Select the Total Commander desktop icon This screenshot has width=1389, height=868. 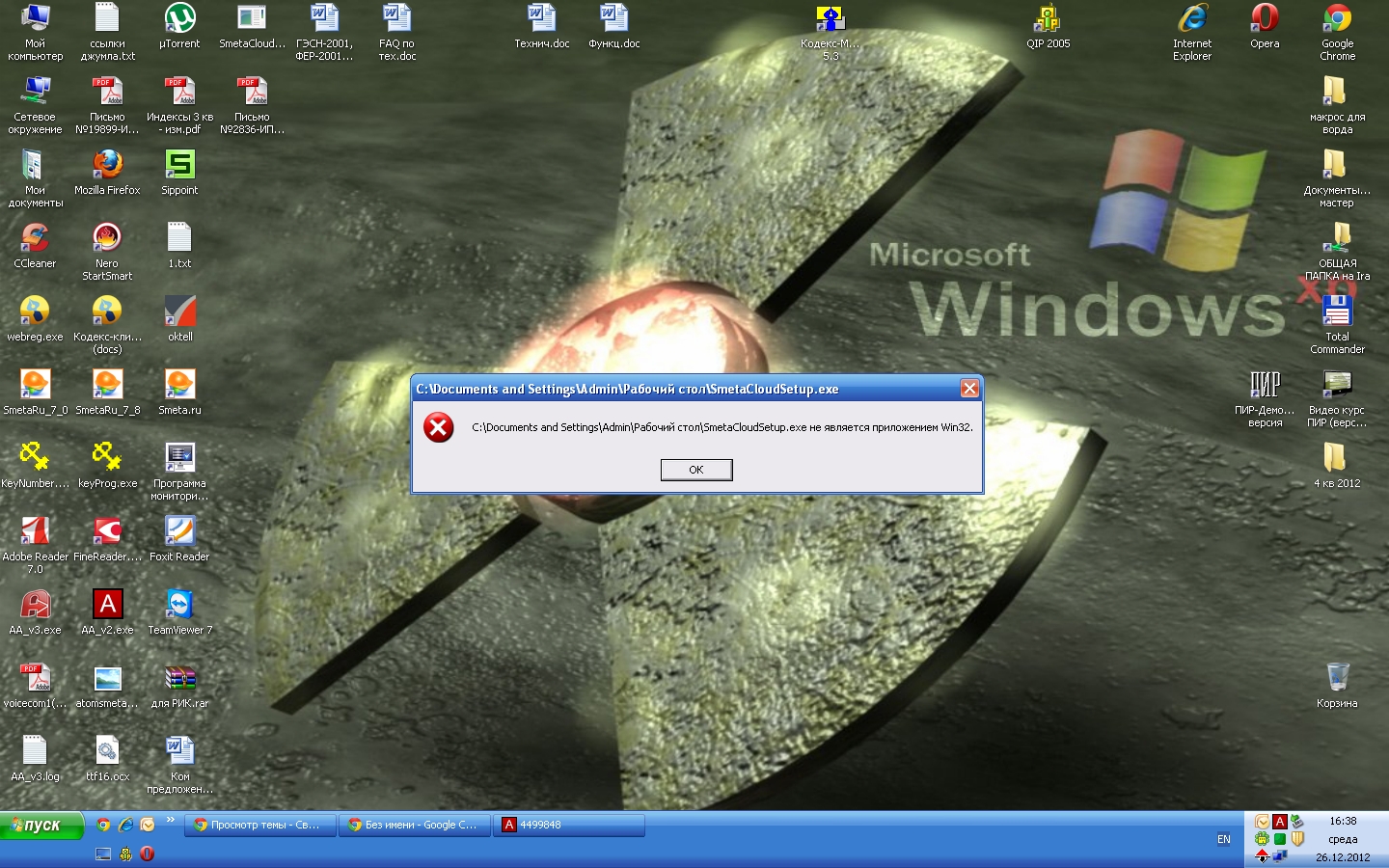[1337, 325]
